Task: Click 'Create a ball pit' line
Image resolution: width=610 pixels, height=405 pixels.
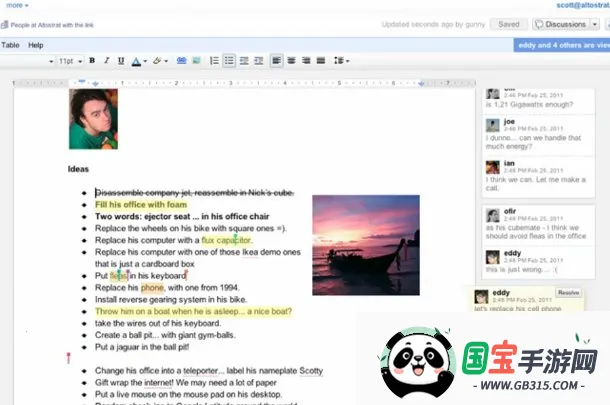Action: coord(165,335)
